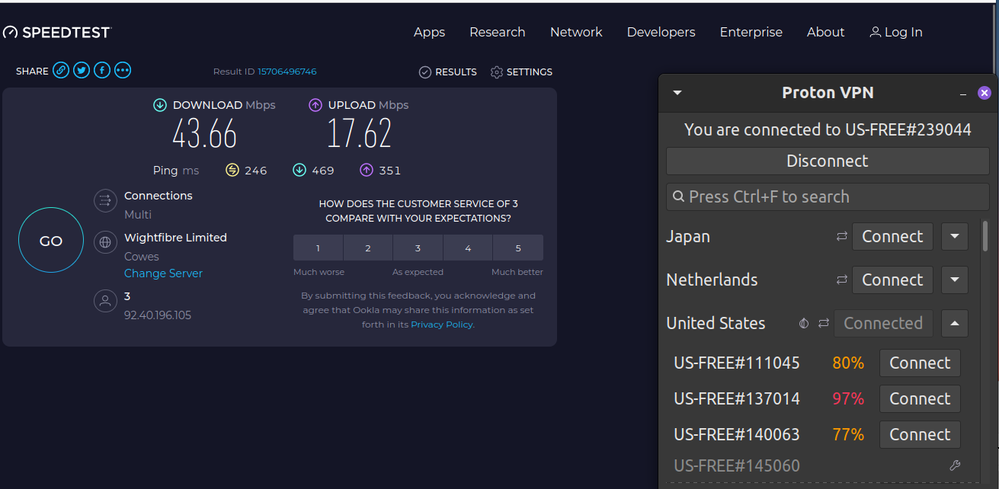Share result via Twitter icon
This screenshot has height=489, width=999.
click(x=81, y=70)
